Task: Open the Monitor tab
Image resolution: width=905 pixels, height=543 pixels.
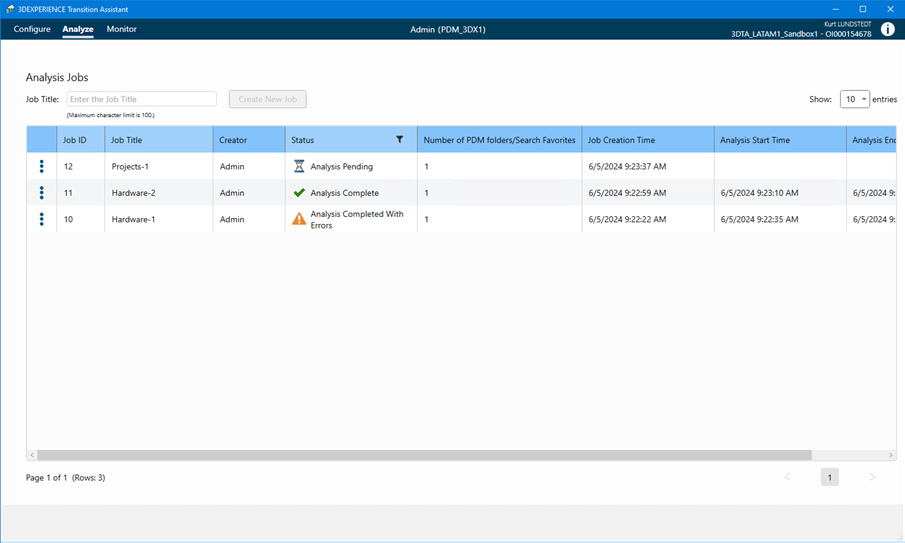Action: click(x=121, y=29)
